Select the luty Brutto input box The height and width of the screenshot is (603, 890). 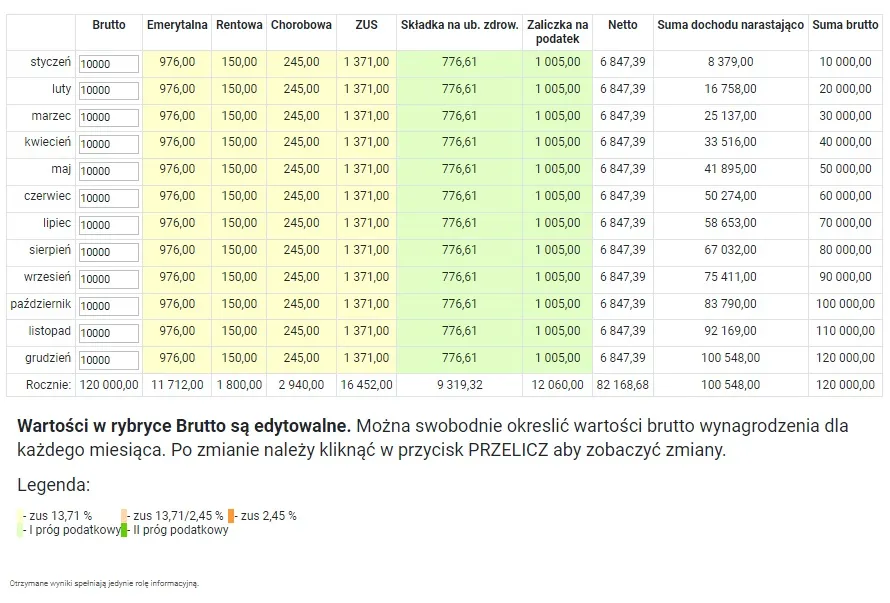click(107, 90)
